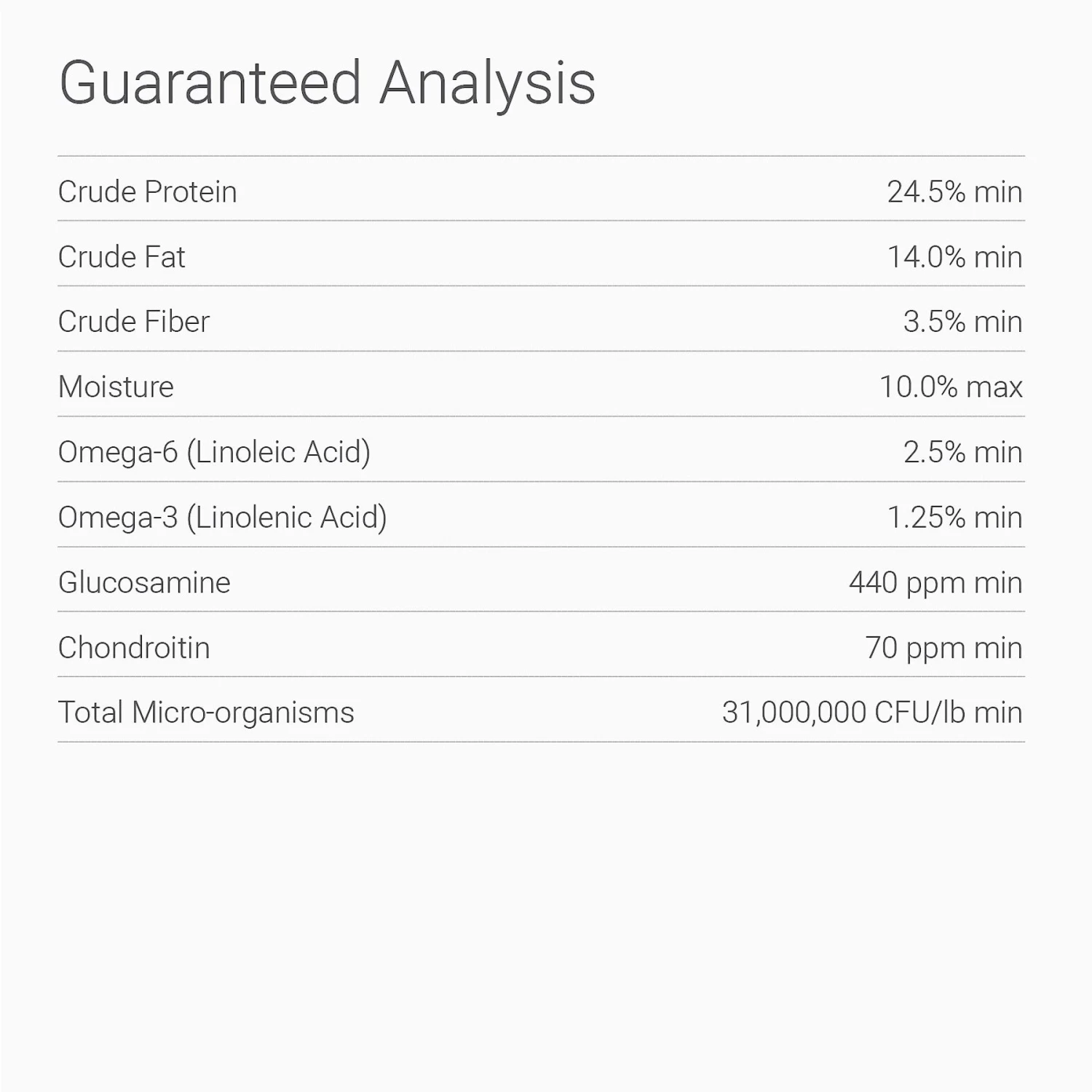Image resolution: width=1092 pixels, height=1092 pixels.
Task: Select the Crude Fat label
Action: 122,257
